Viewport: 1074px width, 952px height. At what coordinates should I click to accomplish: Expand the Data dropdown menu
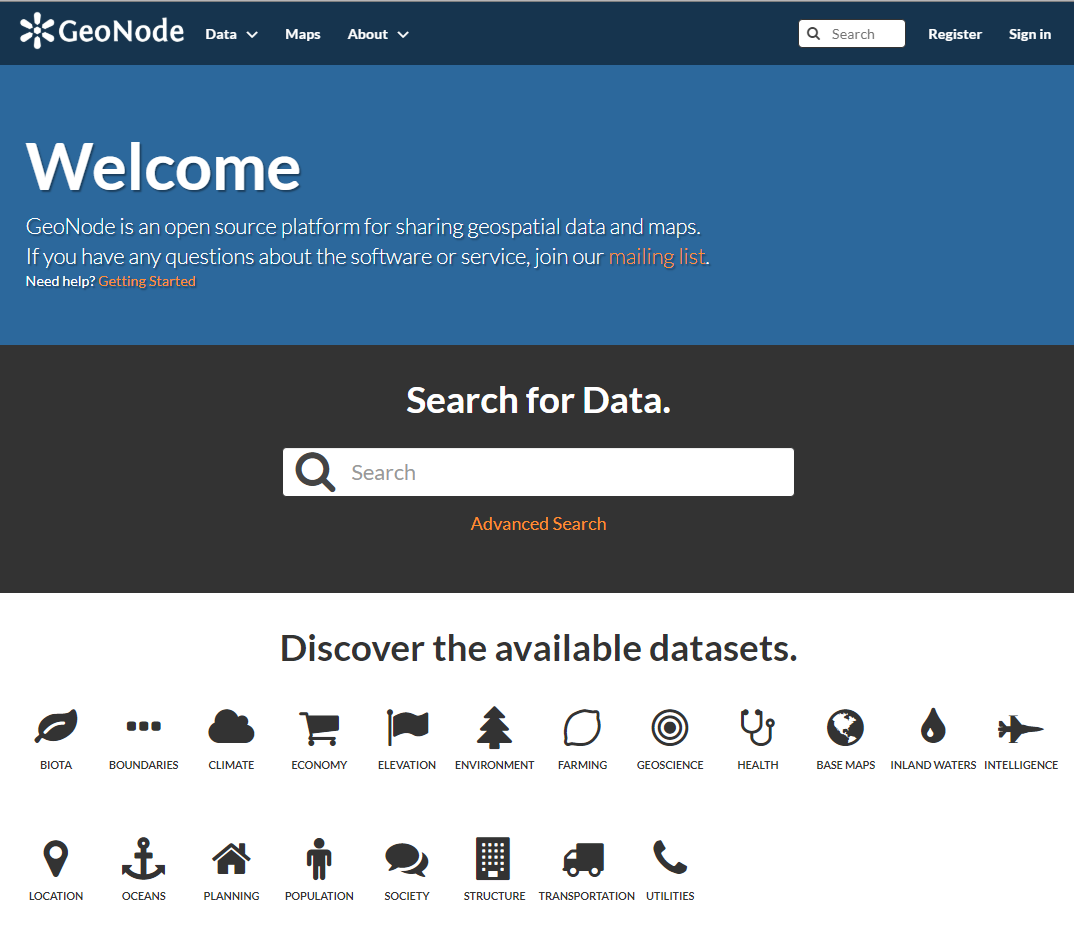232,34
